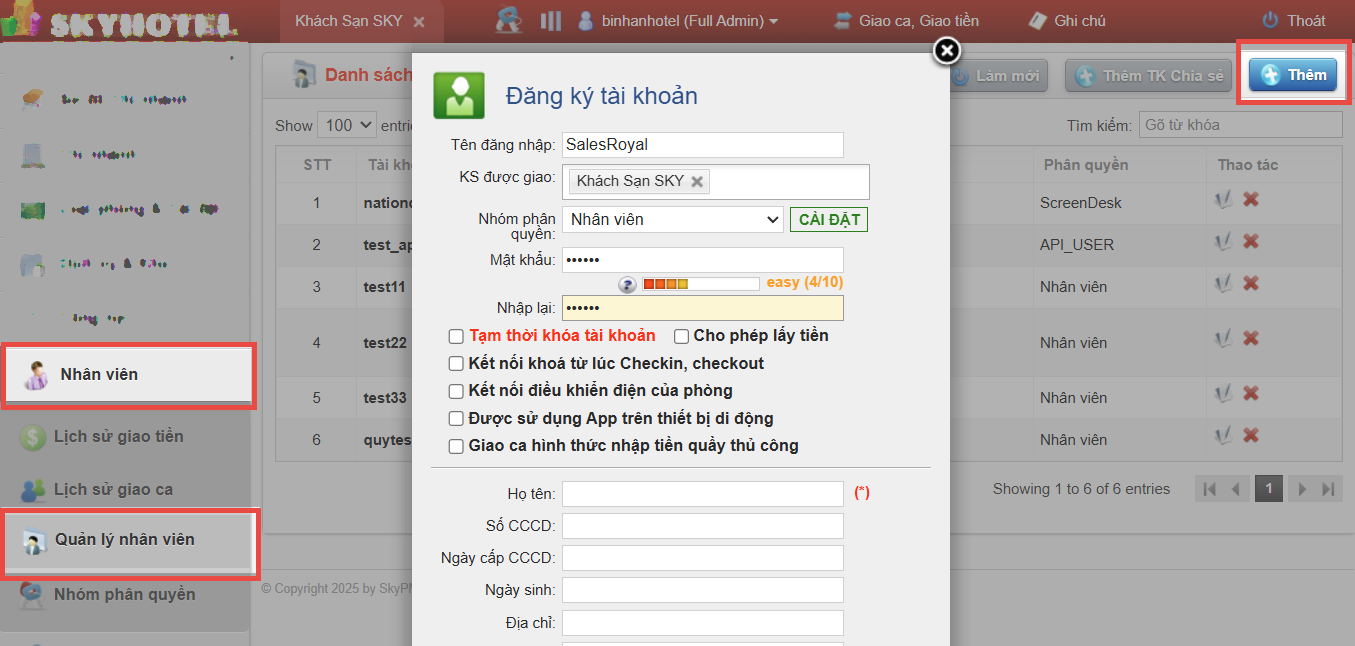1355x646 pixels.
Task: Check Được sử dụng App trên thiết bị di động
Action: (456, 419)
